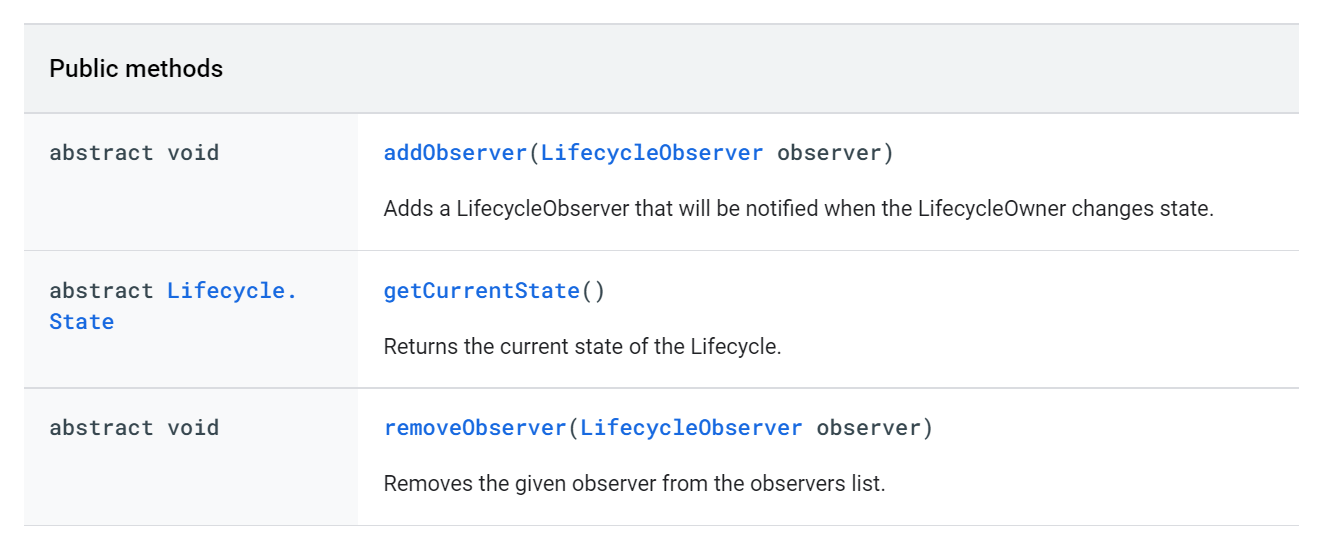This screenshot has height=544, width=1329.
Task: Click the Removes the given observer description
Action: (634, 484)
